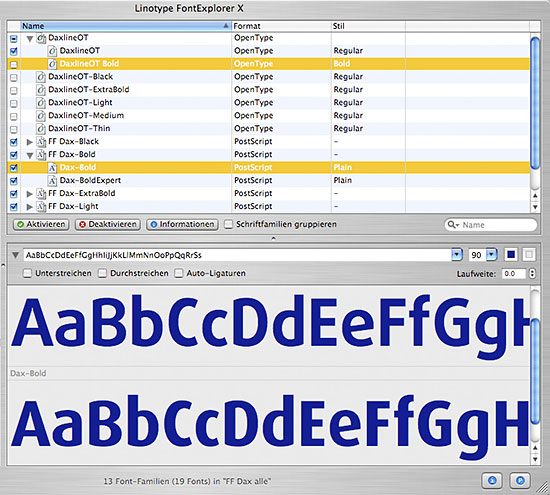Click the FF Dax-Light PostScript icon
The image size is (550, 495).
click(x=41, y=207)
